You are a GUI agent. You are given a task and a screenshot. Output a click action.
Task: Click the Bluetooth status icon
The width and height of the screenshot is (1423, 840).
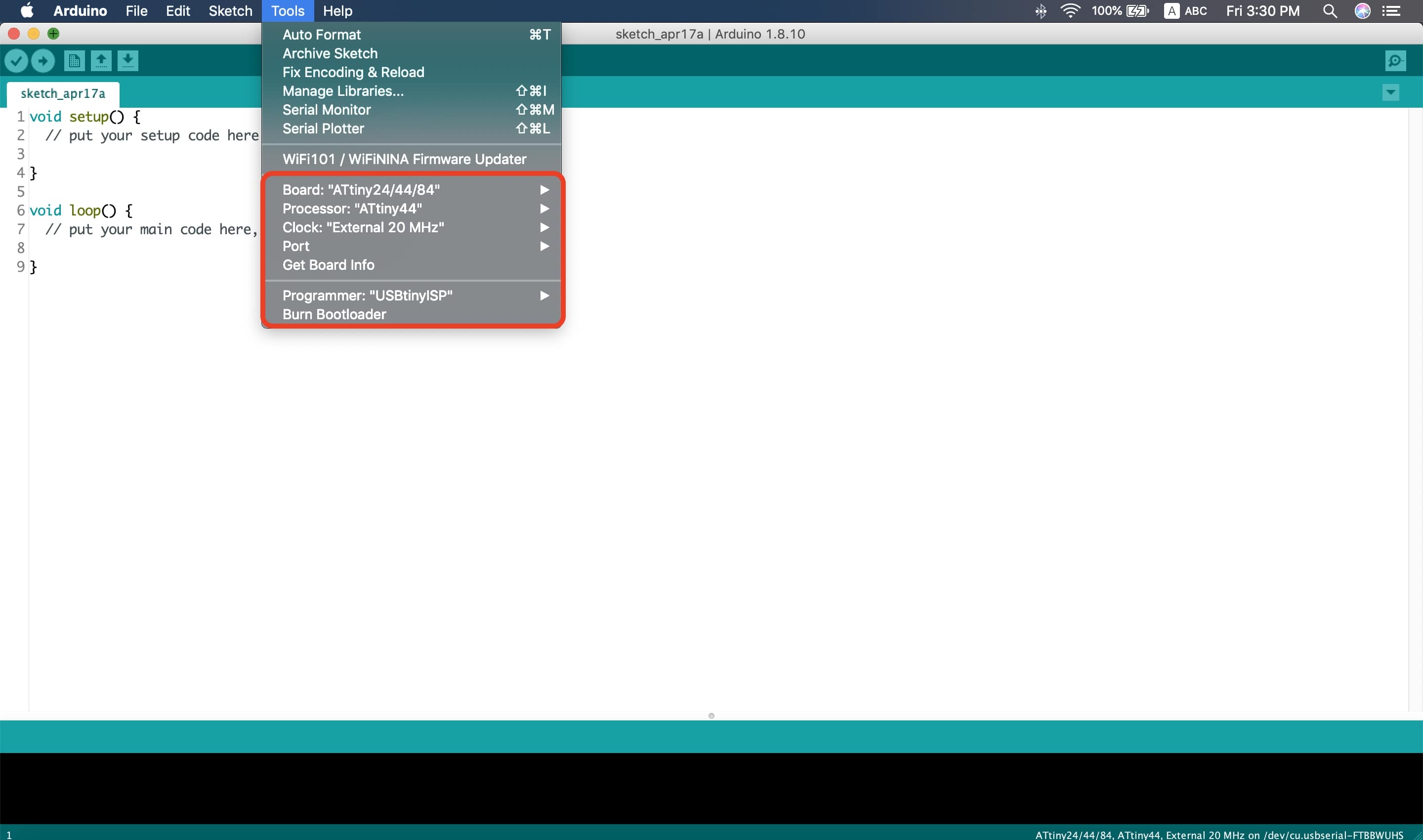point(1041,11)
